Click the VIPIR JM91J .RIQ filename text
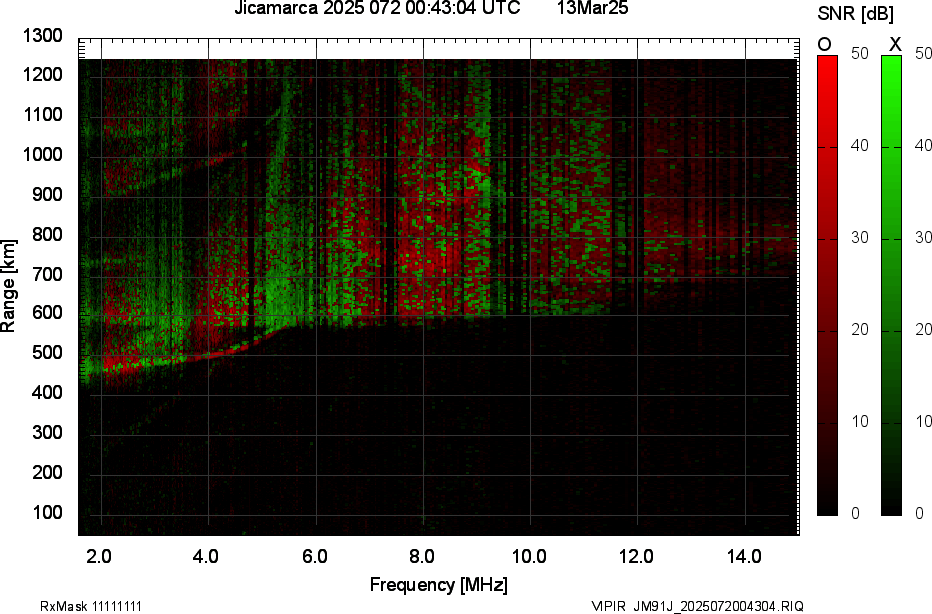Image resolution: width=932 pixels, height=614 pixels. pos(697,606)
